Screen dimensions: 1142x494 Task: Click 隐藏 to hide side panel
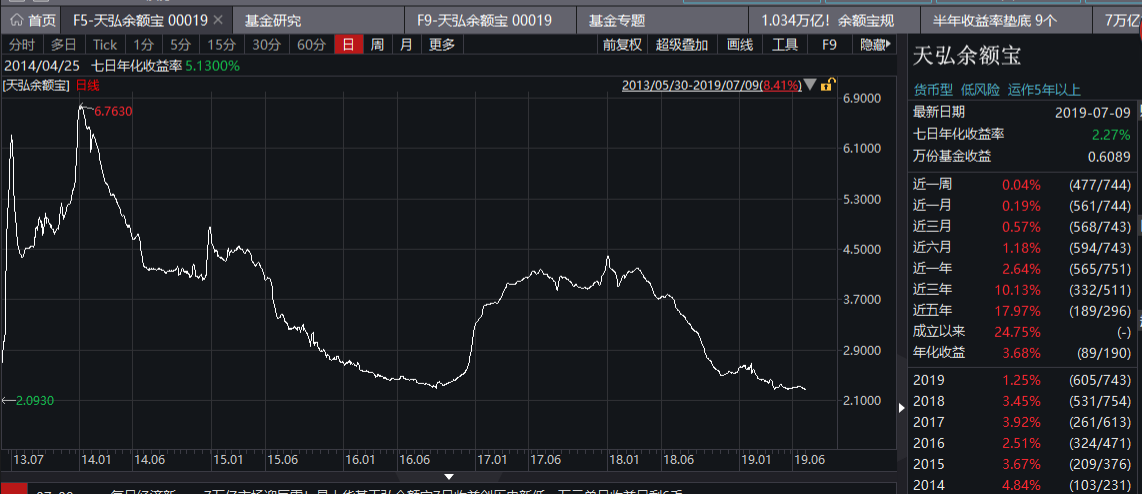(875, 44)
